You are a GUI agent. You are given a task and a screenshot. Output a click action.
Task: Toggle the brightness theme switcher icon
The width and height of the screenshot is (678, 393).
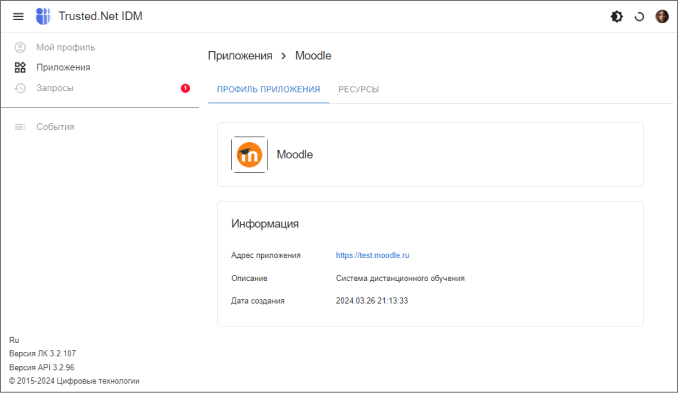pyautogui.click(x=617, y=16)
